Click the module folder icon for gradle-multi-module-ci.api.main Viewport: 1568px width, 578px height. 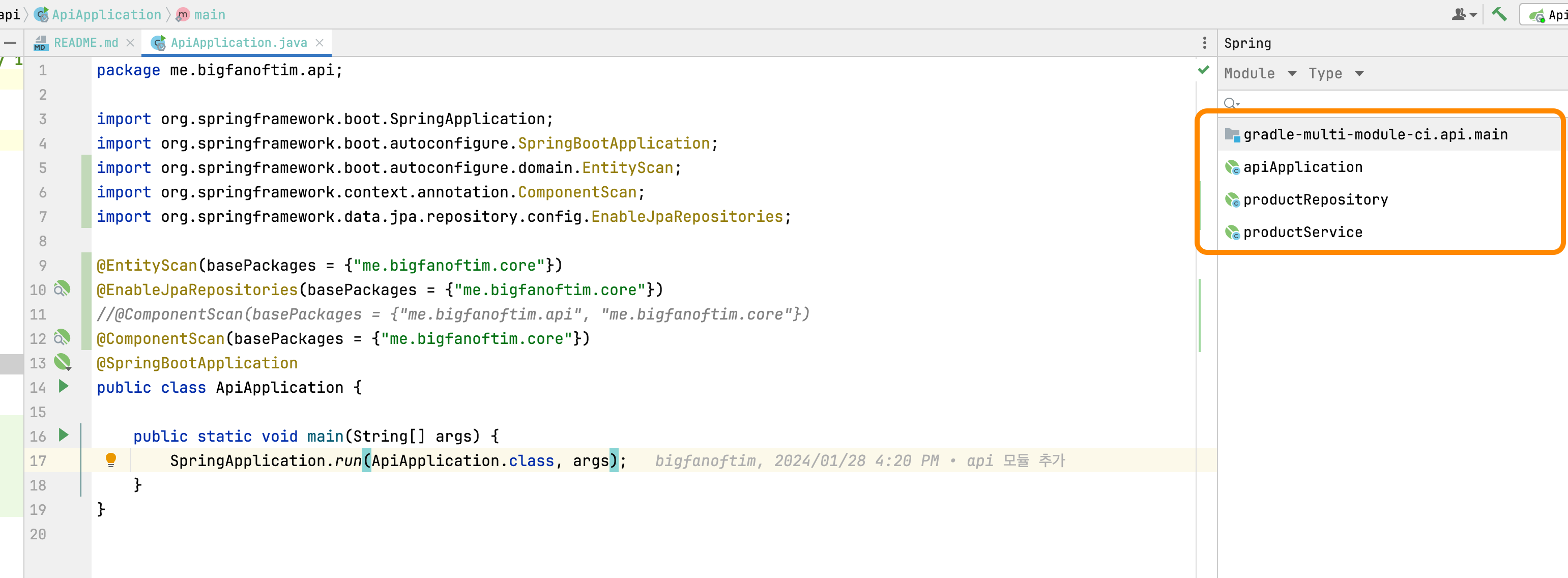[x=1232, y=135]
